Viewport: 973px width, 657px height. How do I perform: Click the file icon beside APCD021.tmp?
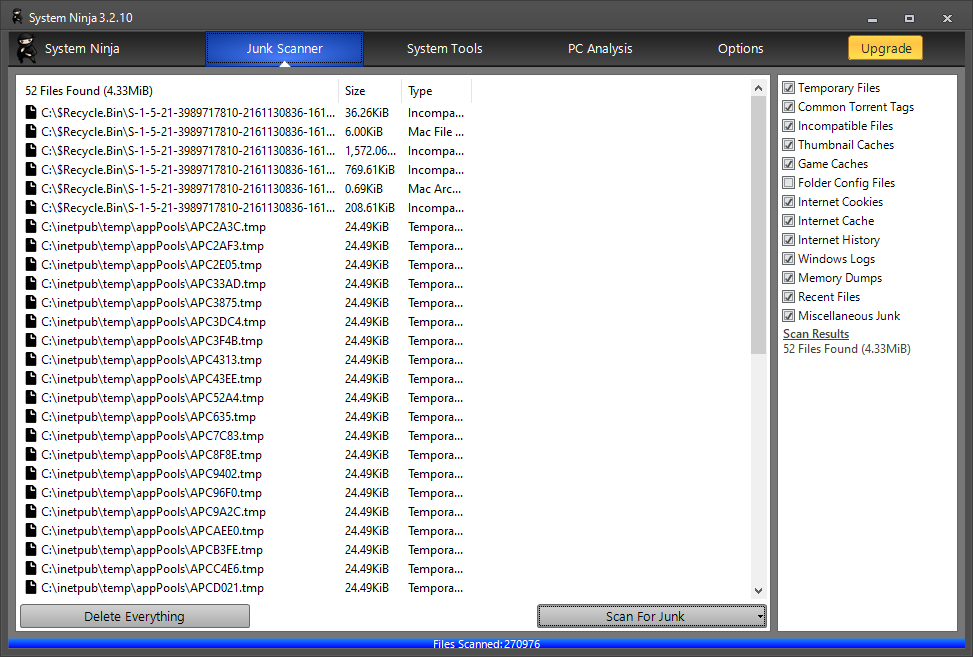click(30, 588)
